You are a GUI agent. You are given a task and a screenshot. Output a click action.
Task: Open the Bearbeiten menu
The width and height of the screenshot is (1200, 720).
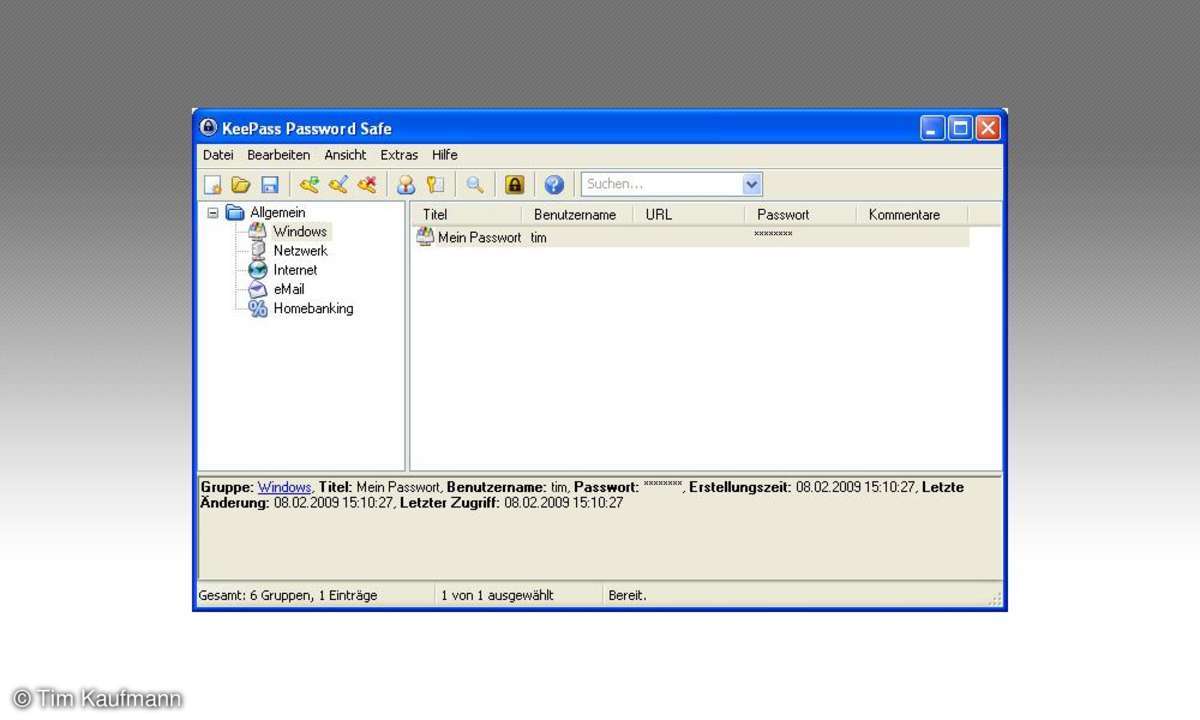279,155
